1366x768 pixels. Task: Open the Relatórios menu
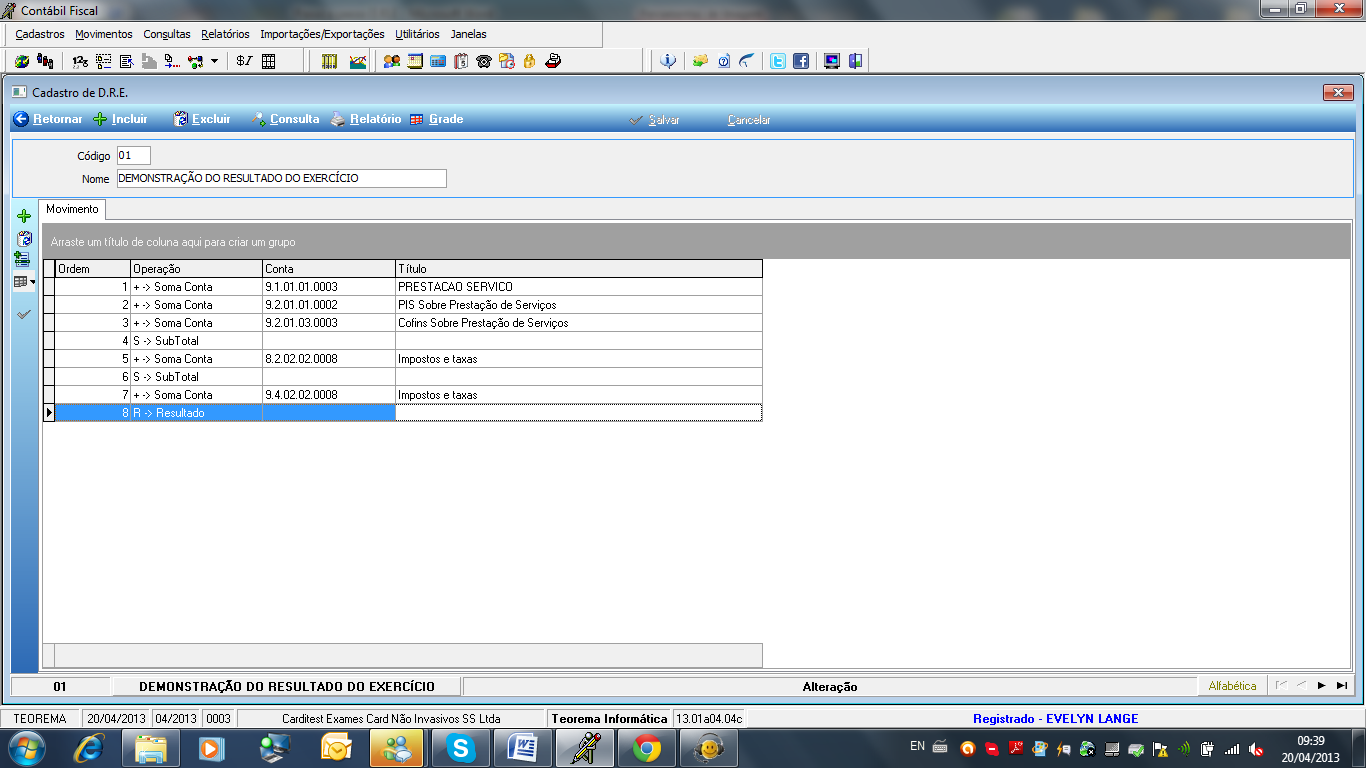click(x=225, y=34)
